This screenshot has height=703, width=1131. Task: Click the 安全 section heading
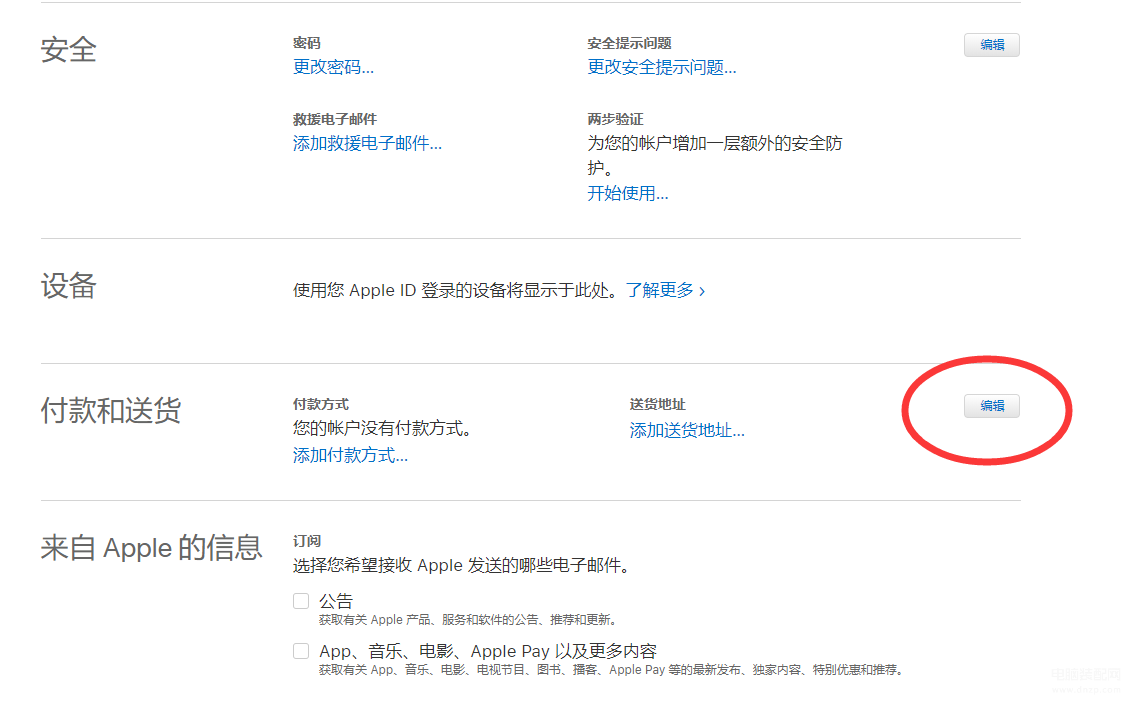click(x=68, y=50)
